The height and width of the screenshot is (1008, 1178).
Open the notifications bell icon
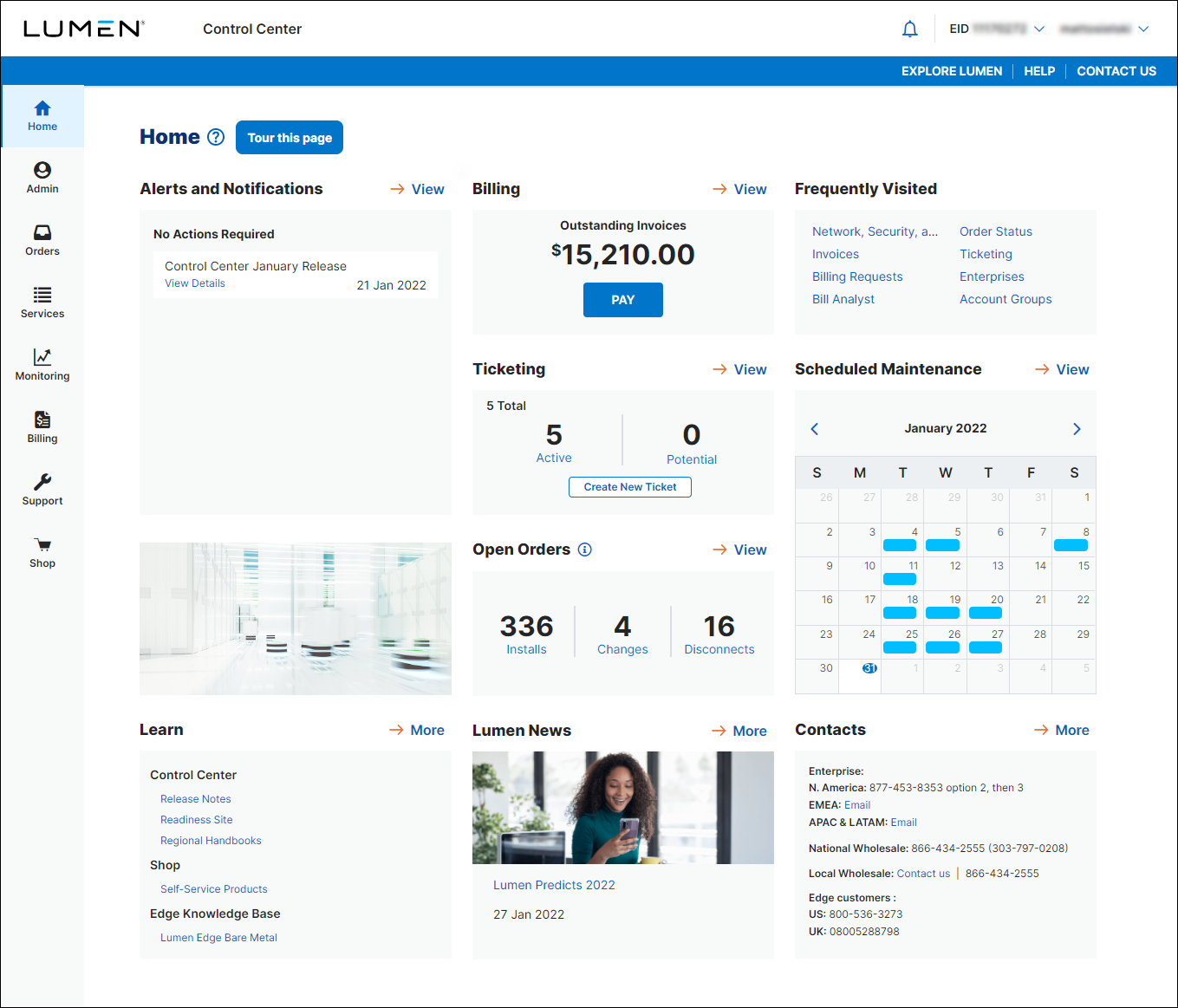[x=909, y=29]
